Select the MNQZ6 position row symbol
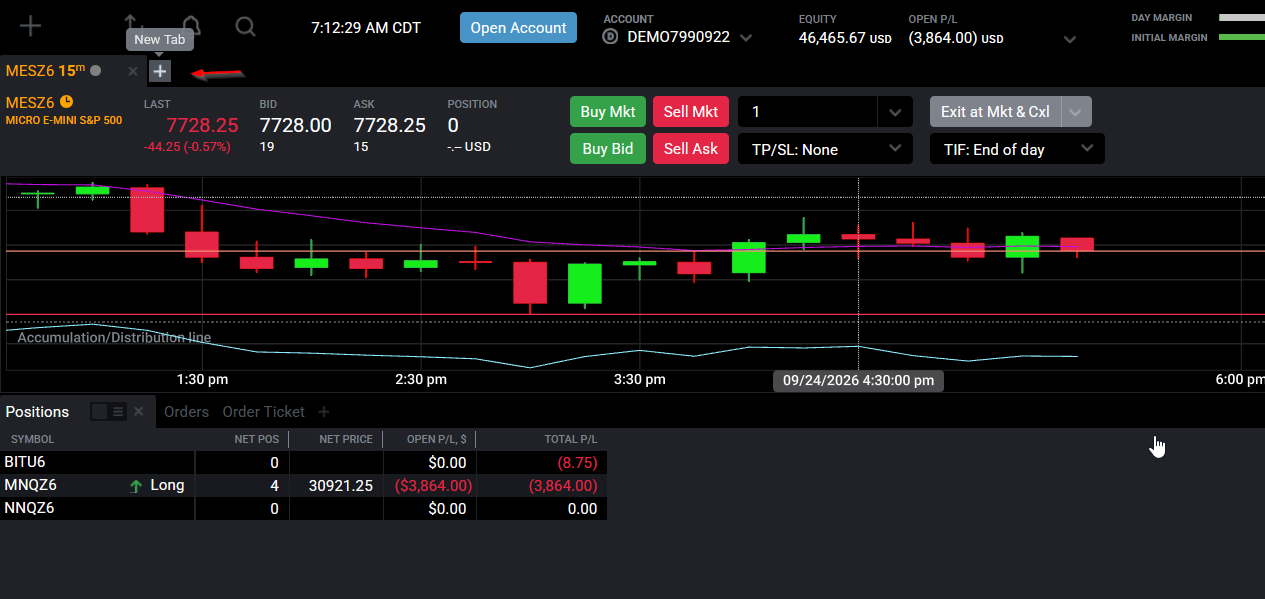 [30, 486]
